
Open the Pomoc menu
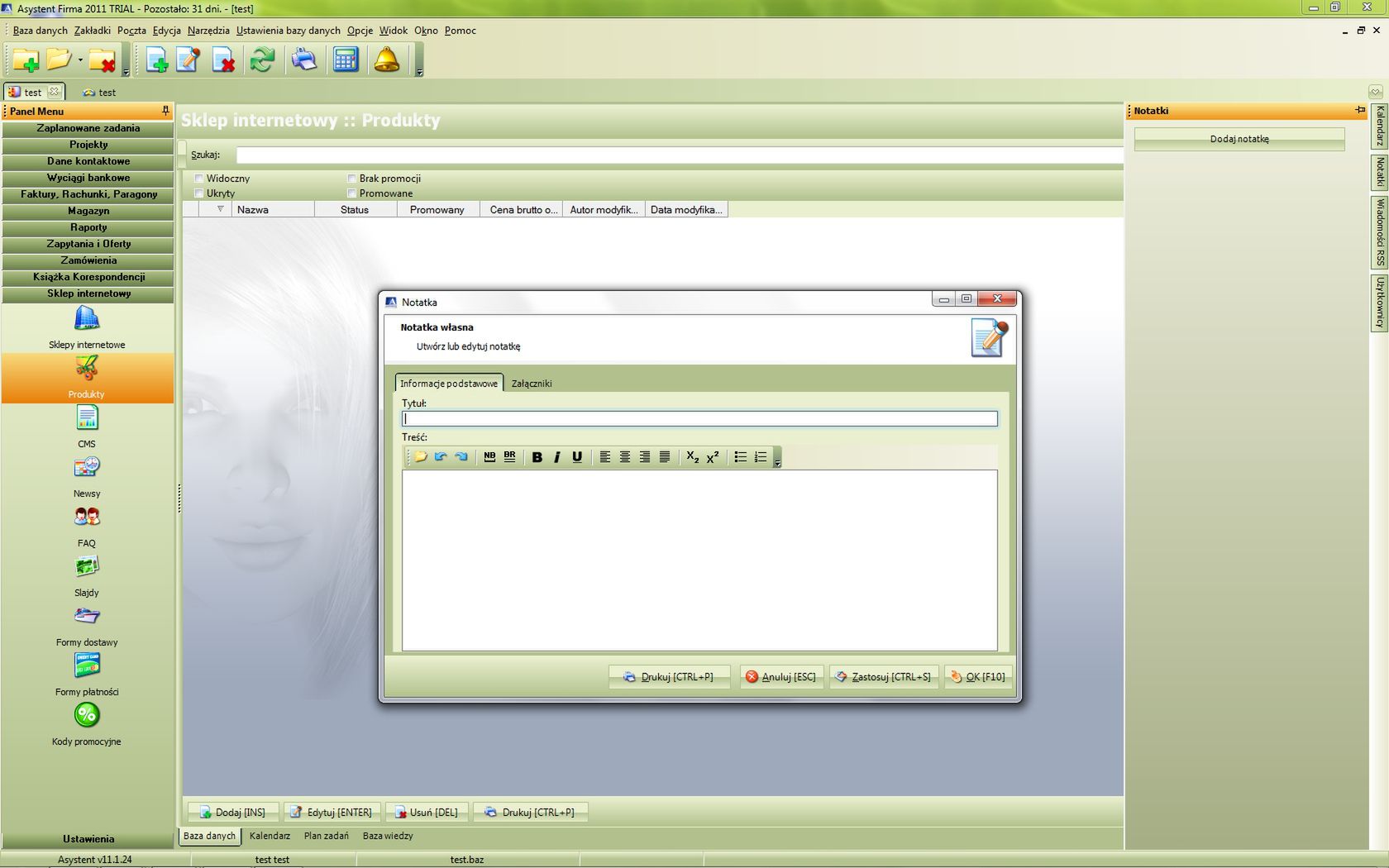click(x=461, y=31)
